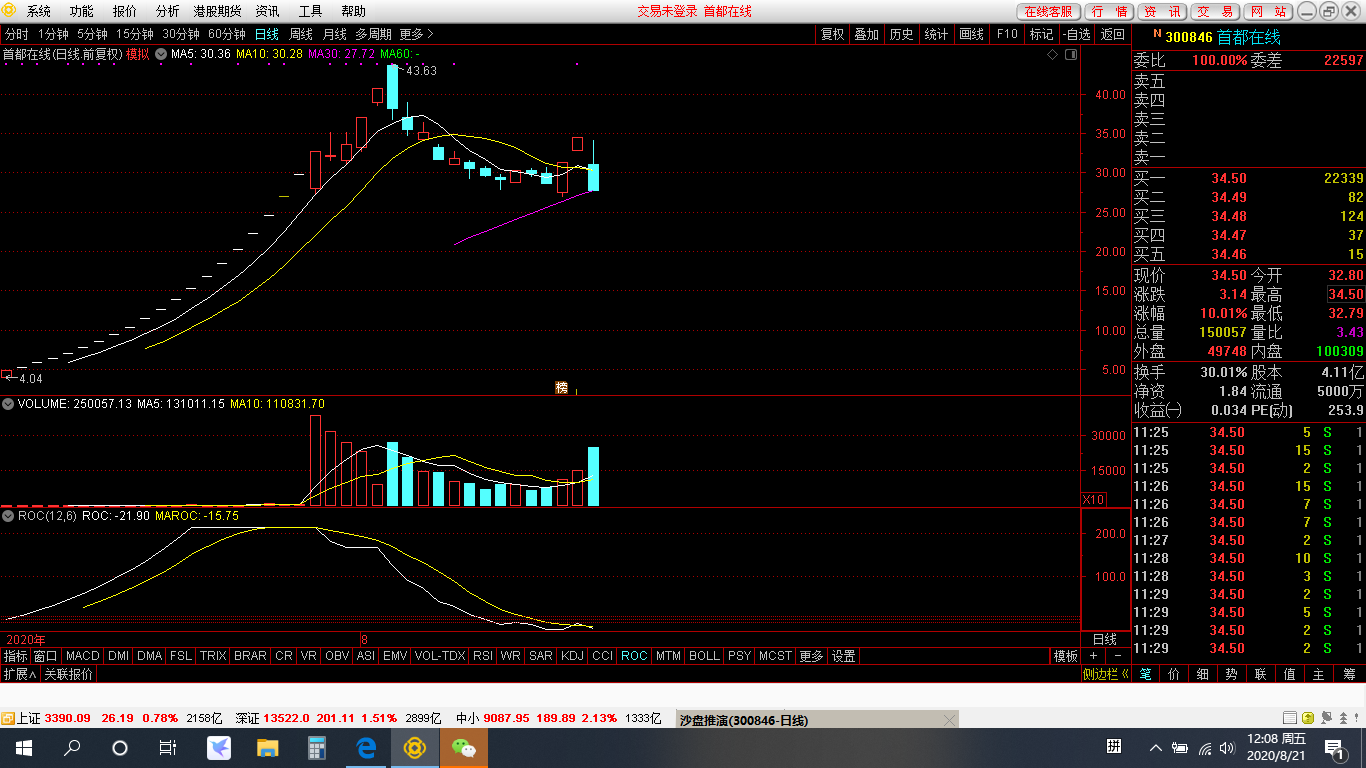Select the MACD indicator tab
1366x768 pixels.
(83, 656)
